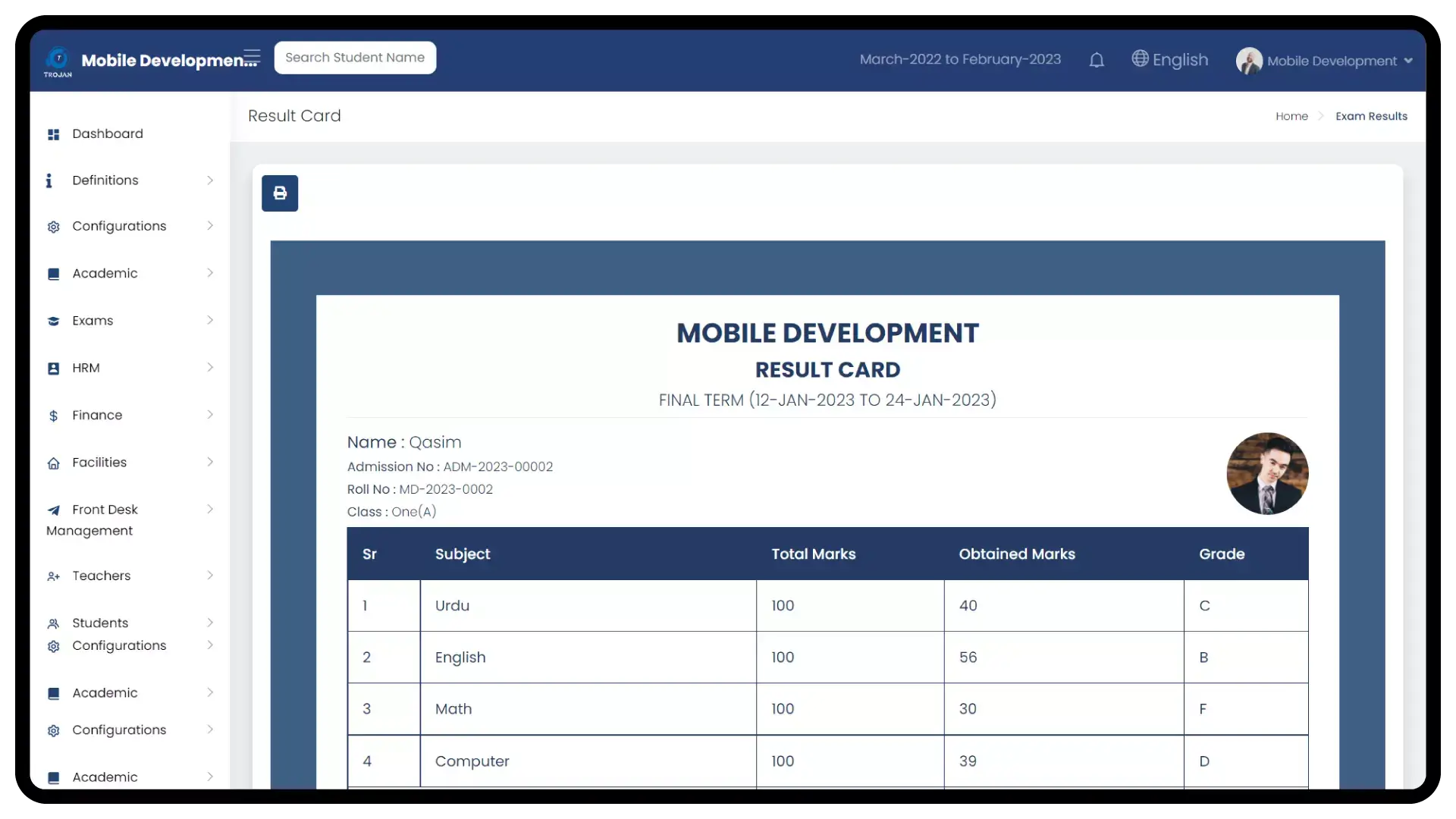Click the Finance dollar sign icon
Viewport: 1456px width, 819px height.
[x=53, y=416]
